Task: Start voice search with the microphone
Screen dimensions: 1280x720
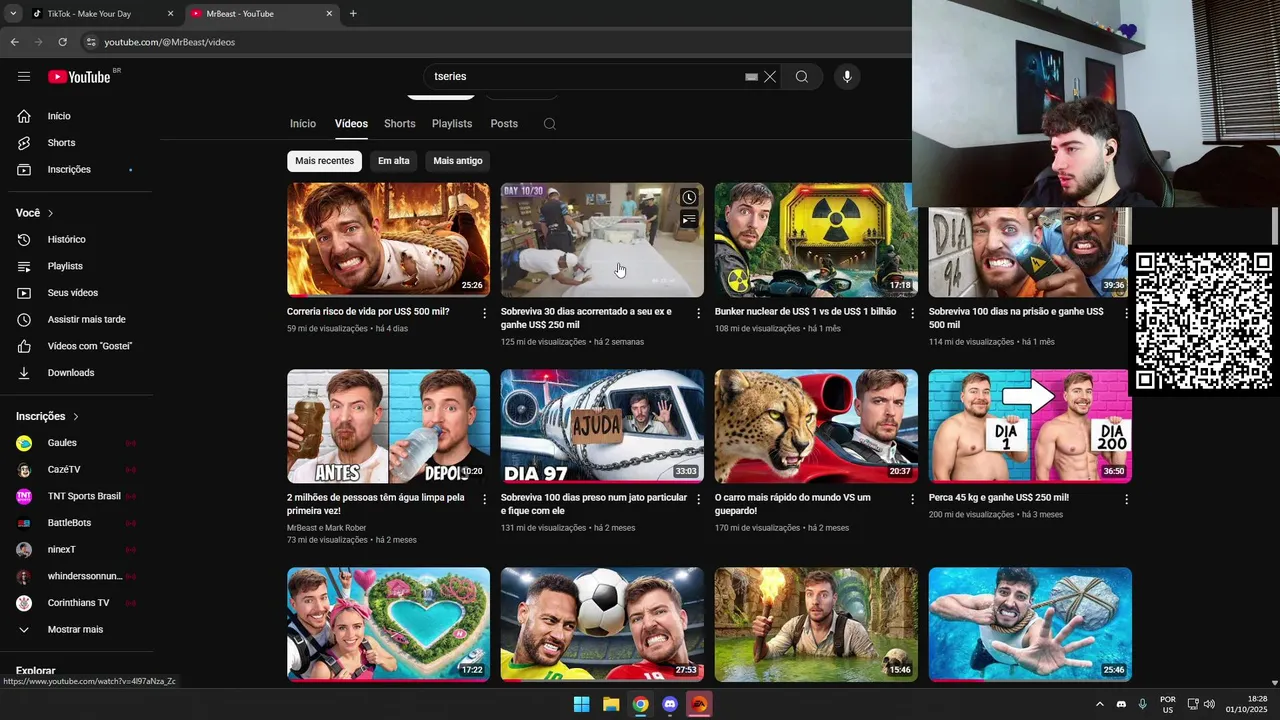Action: tap(847, 77)
